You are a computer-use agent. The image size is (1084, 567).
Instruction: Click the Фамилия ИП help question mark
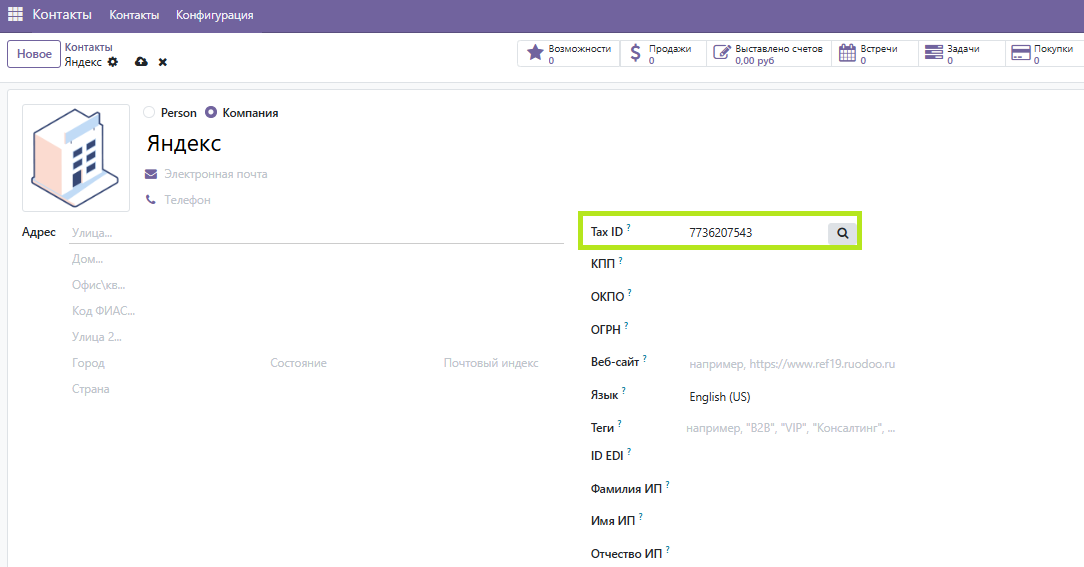(x=667, y=485)
